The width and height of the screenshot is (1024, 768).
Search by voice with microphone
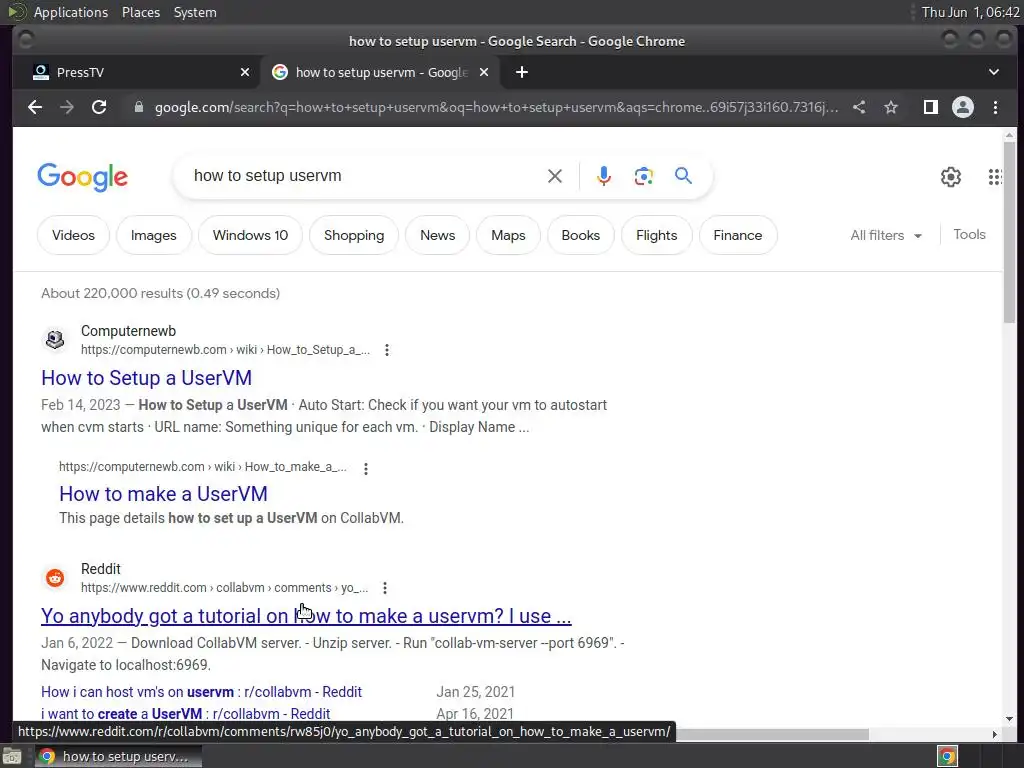click(x=604, y=176)
